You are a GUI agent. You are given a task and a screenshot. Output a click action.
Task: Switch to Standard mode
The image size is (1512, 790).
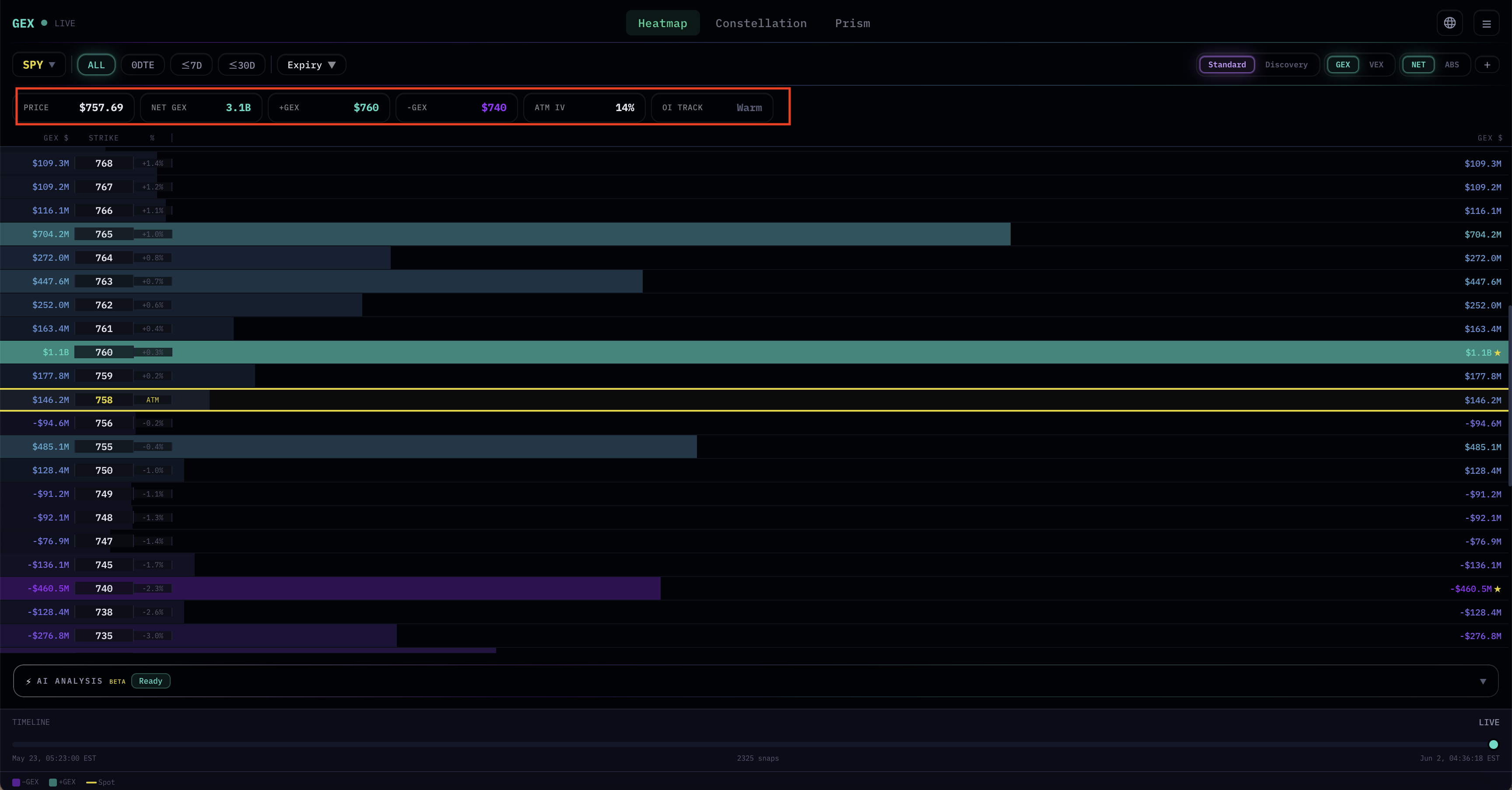click(x=1227, y=65)
